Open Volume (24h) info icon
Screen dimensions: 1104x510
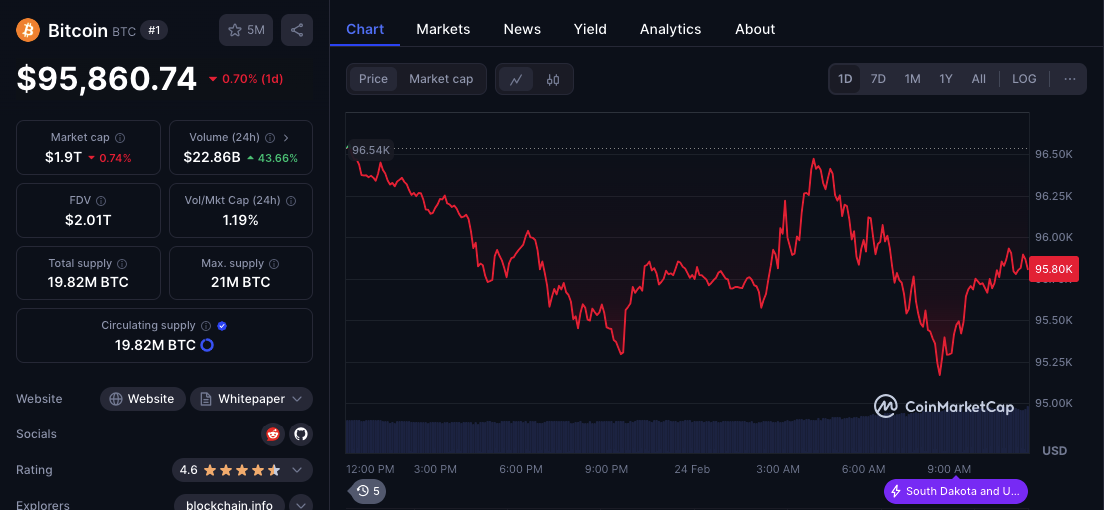pos(271,138)
